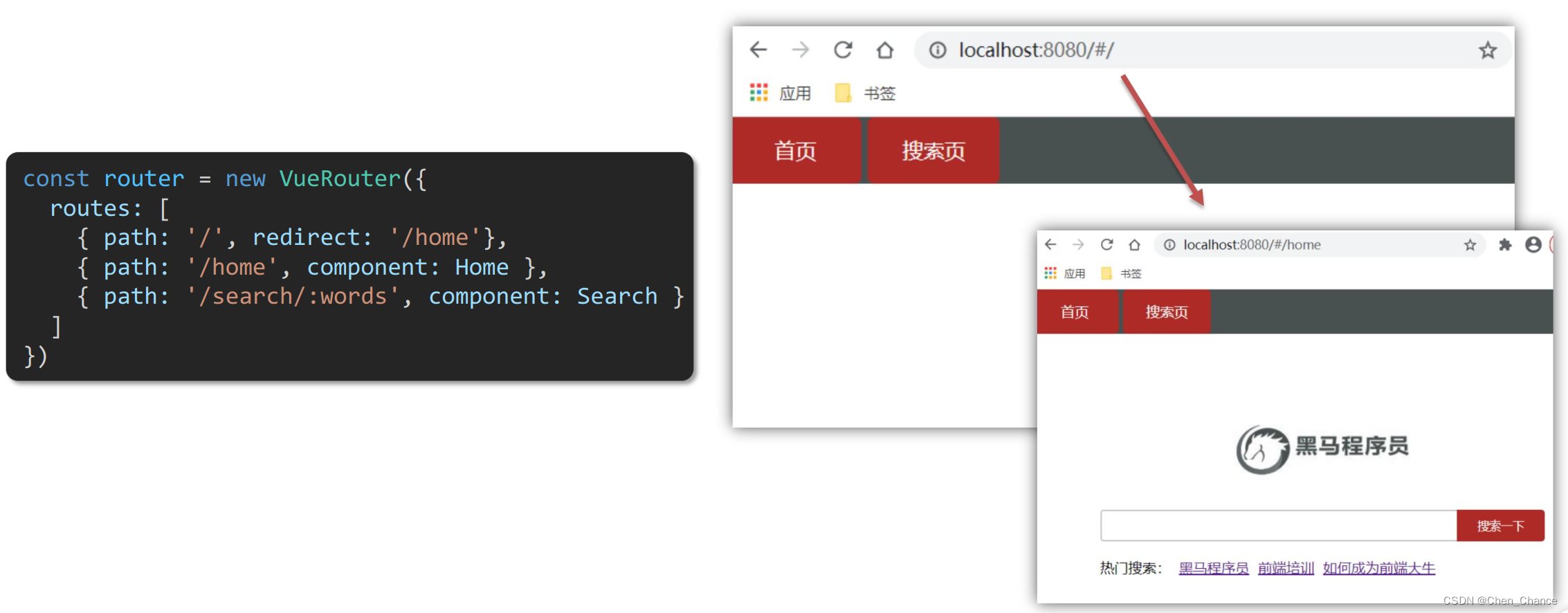Open 书签 bookmark folder in larger browser window

tap(866, 93)
